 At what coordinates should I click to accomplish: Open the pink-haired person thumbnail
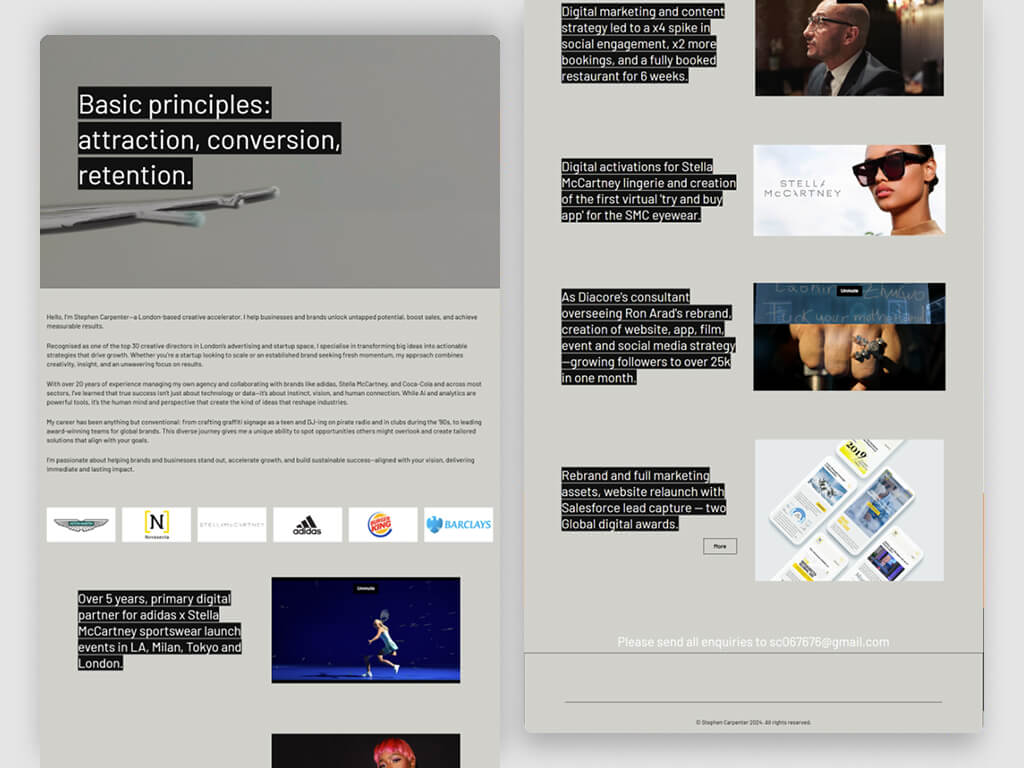click(365, 750)
